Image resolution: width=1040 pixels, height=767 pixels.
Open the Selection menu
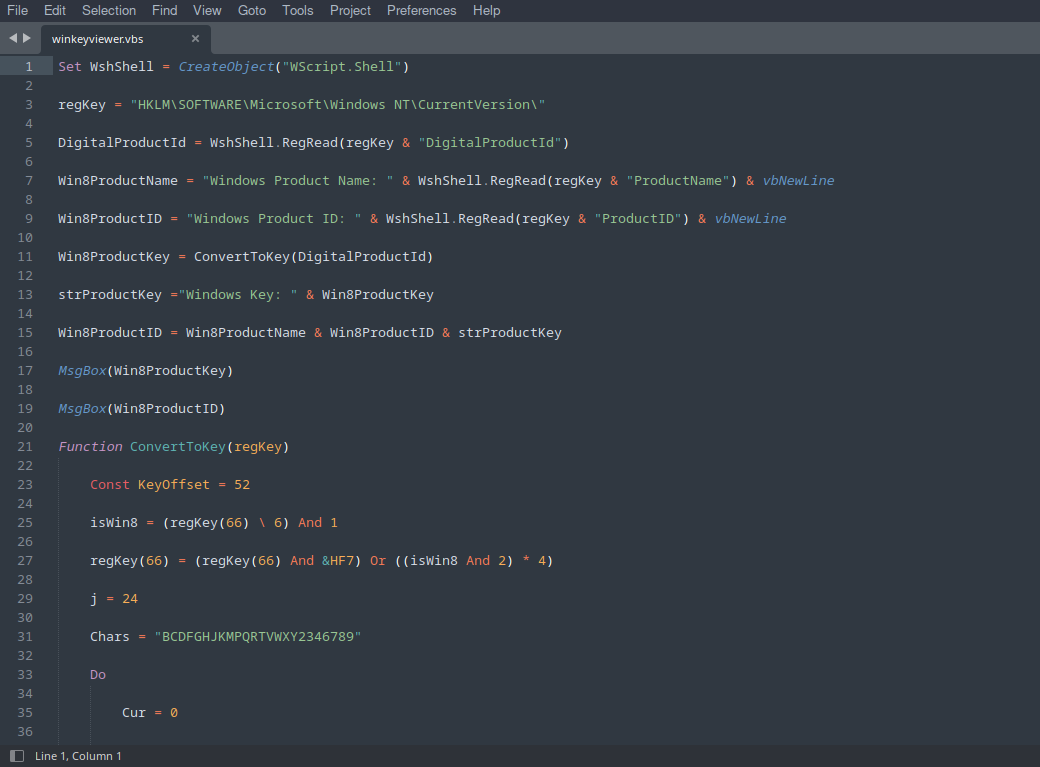coord(109,11)
